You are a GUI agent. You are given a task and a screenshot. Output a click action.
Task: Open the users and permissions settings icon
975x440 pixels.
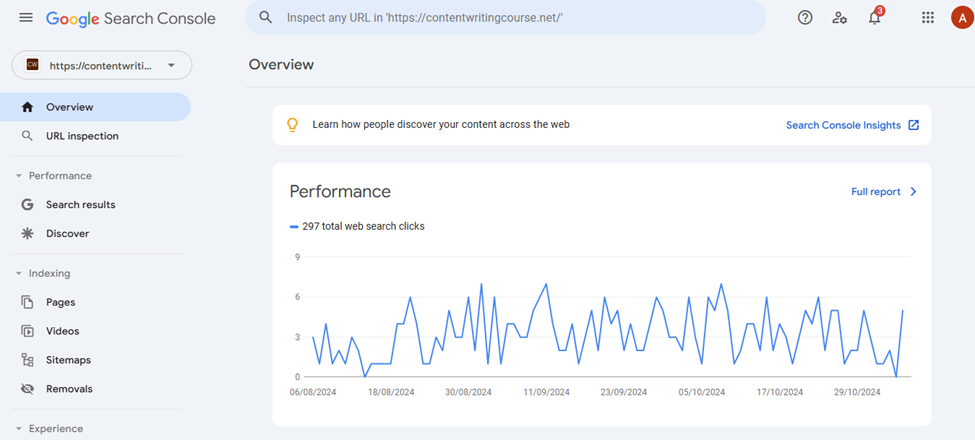[839, 17]
